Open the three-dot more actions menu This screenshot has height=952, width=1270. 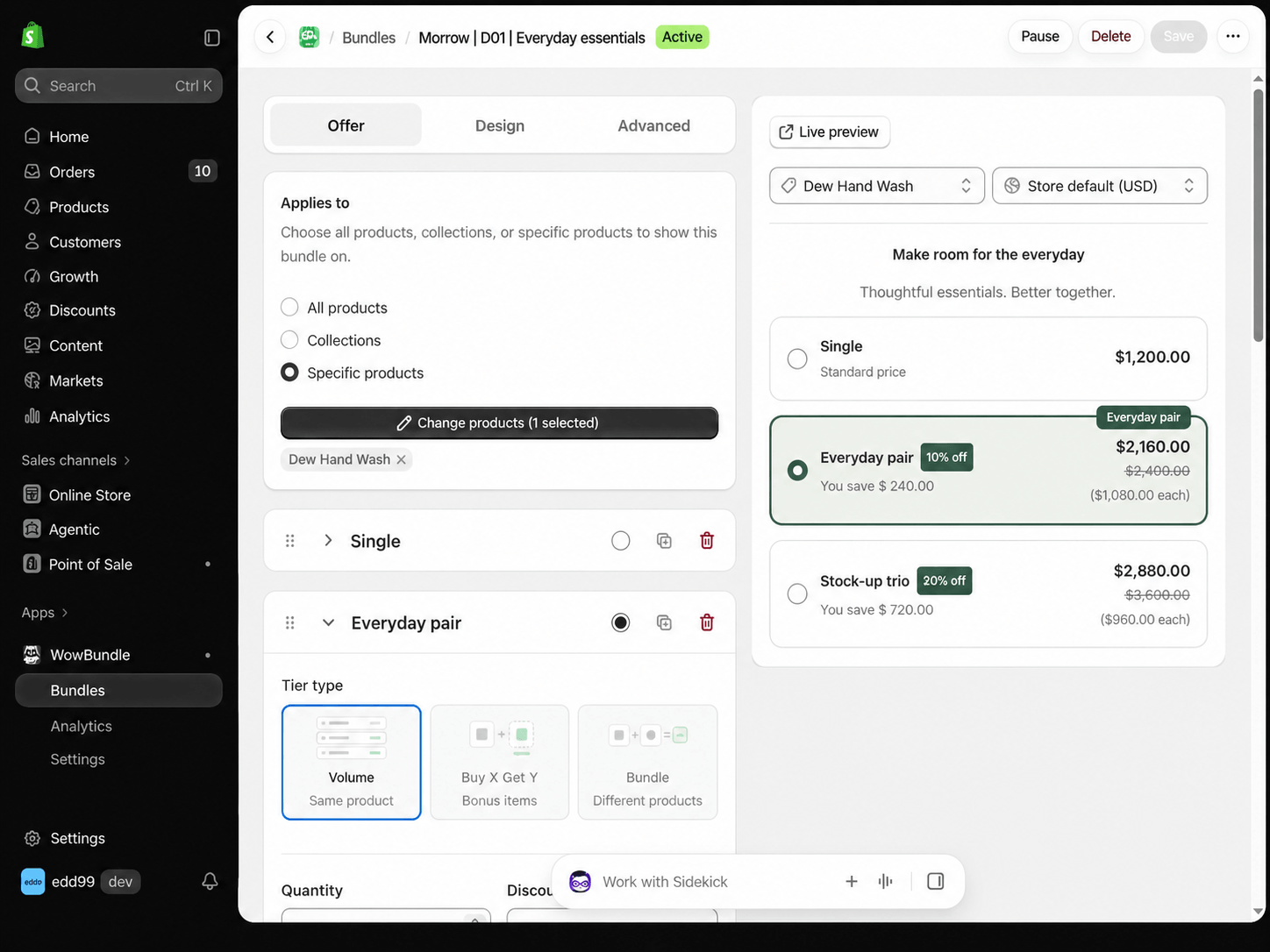point(1233,37)
